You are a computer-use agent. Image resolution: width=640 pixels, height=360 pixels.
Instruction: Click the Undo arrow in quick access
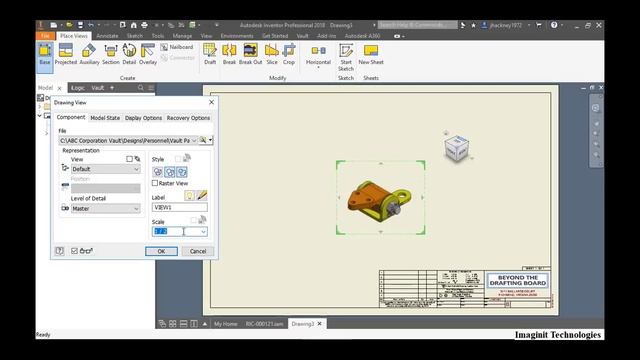click(91, 25)
